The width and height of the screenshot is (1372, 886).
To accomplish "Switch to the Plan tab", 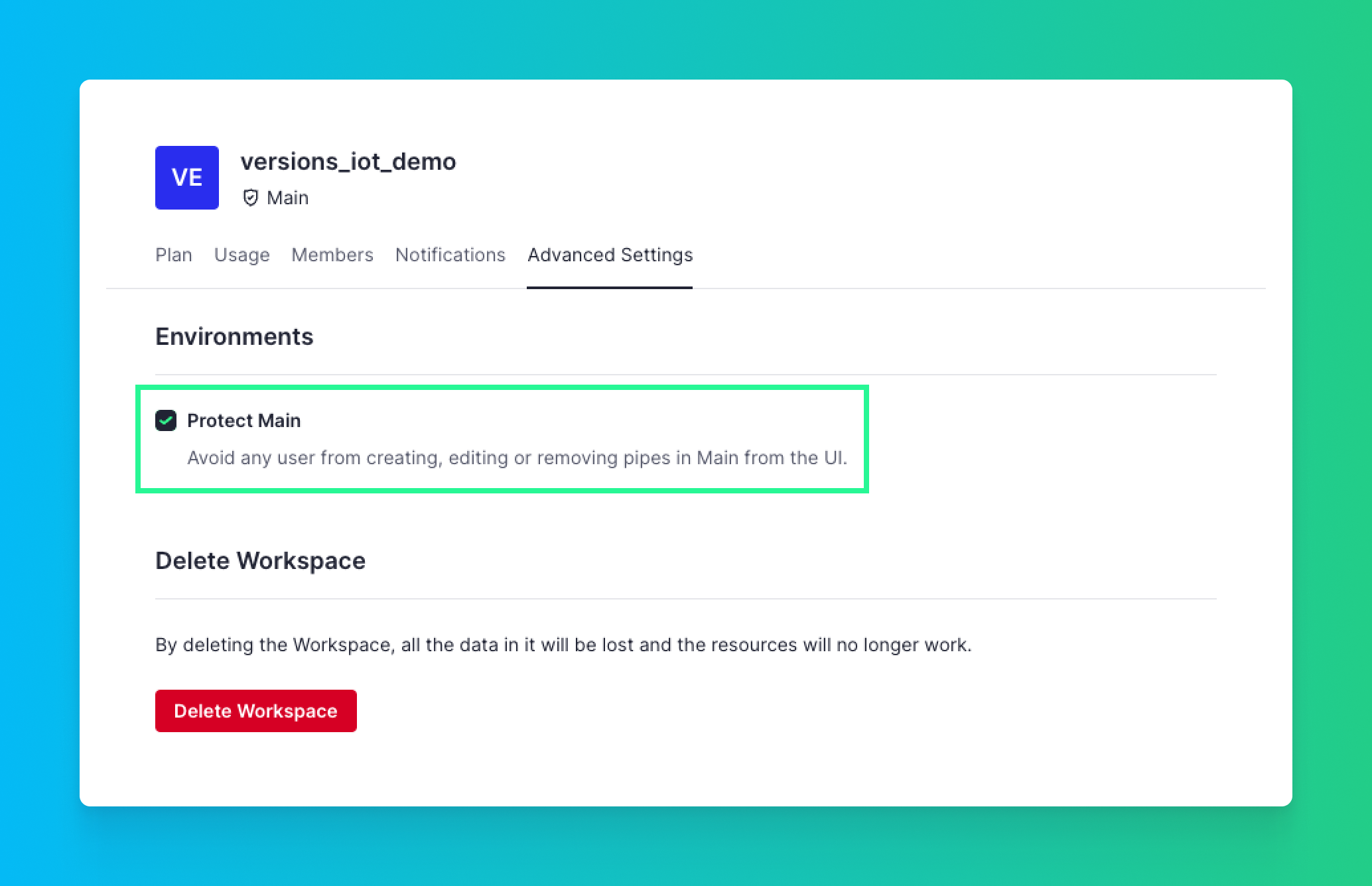I will click(x=173, y=255).
